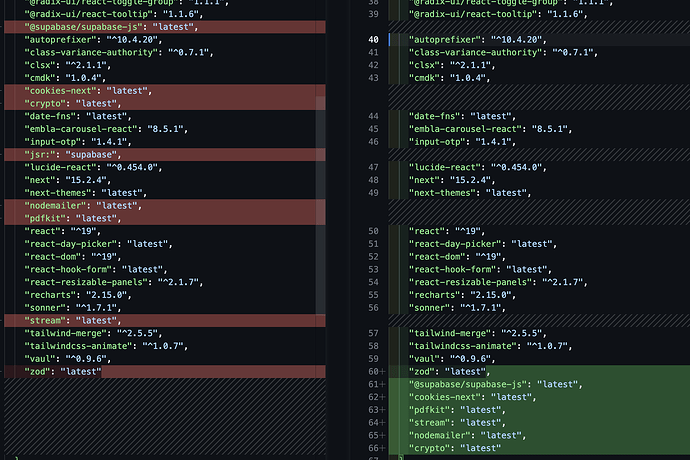Select "vaul" line in the right pane
690x460 pixels.
click(x=539, y=359)
